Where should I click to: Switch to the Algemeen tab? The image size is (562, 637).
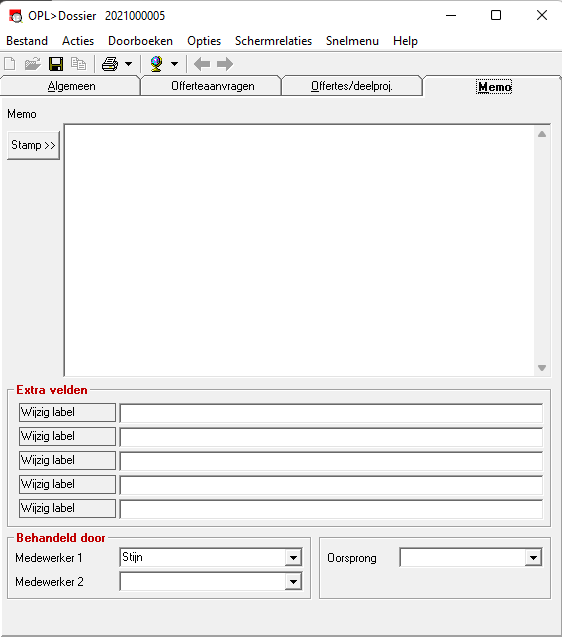coord(71,86)
